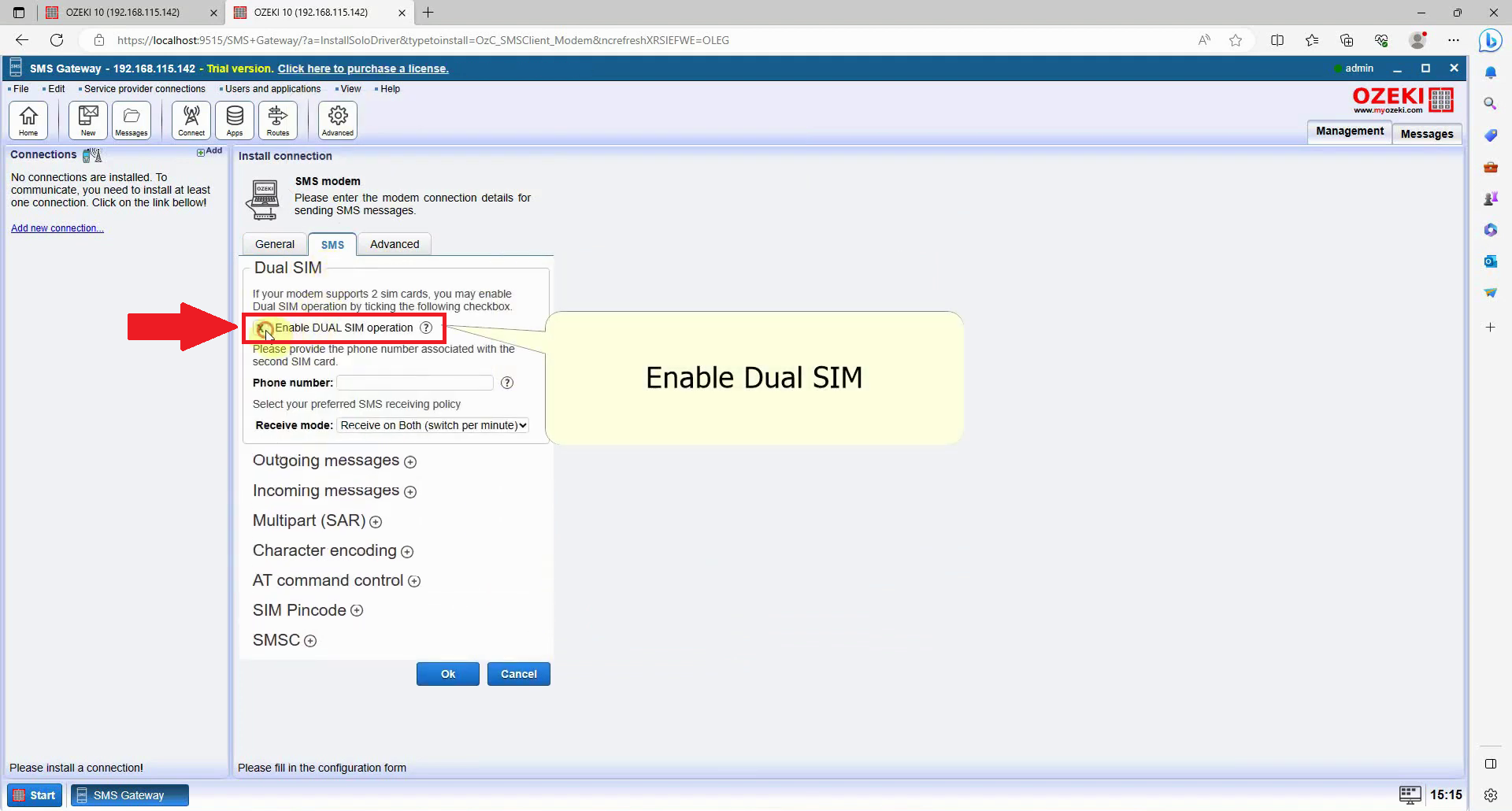Screen dimensions: 1512x811
Task: Tick Enable DUAL SIM operation checkbox
Action: (x=261, y=328)
